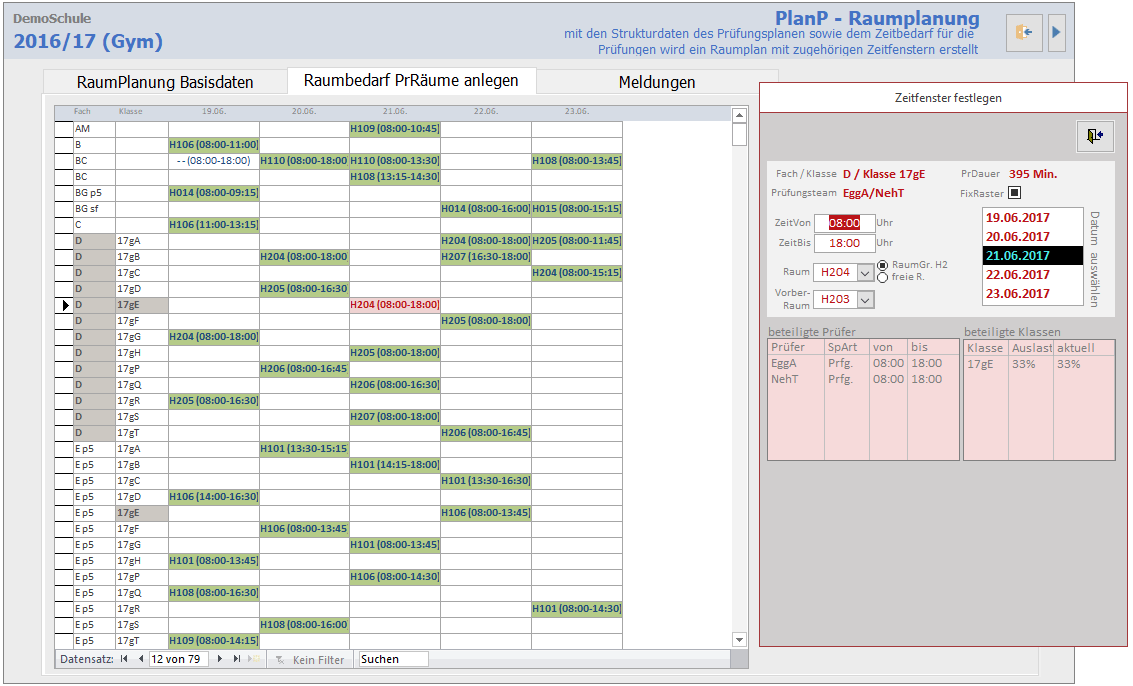Select the RaumGr. H2 radio button
The height and width of the screenshot is (686, 1133).
(x=882, y=264)
